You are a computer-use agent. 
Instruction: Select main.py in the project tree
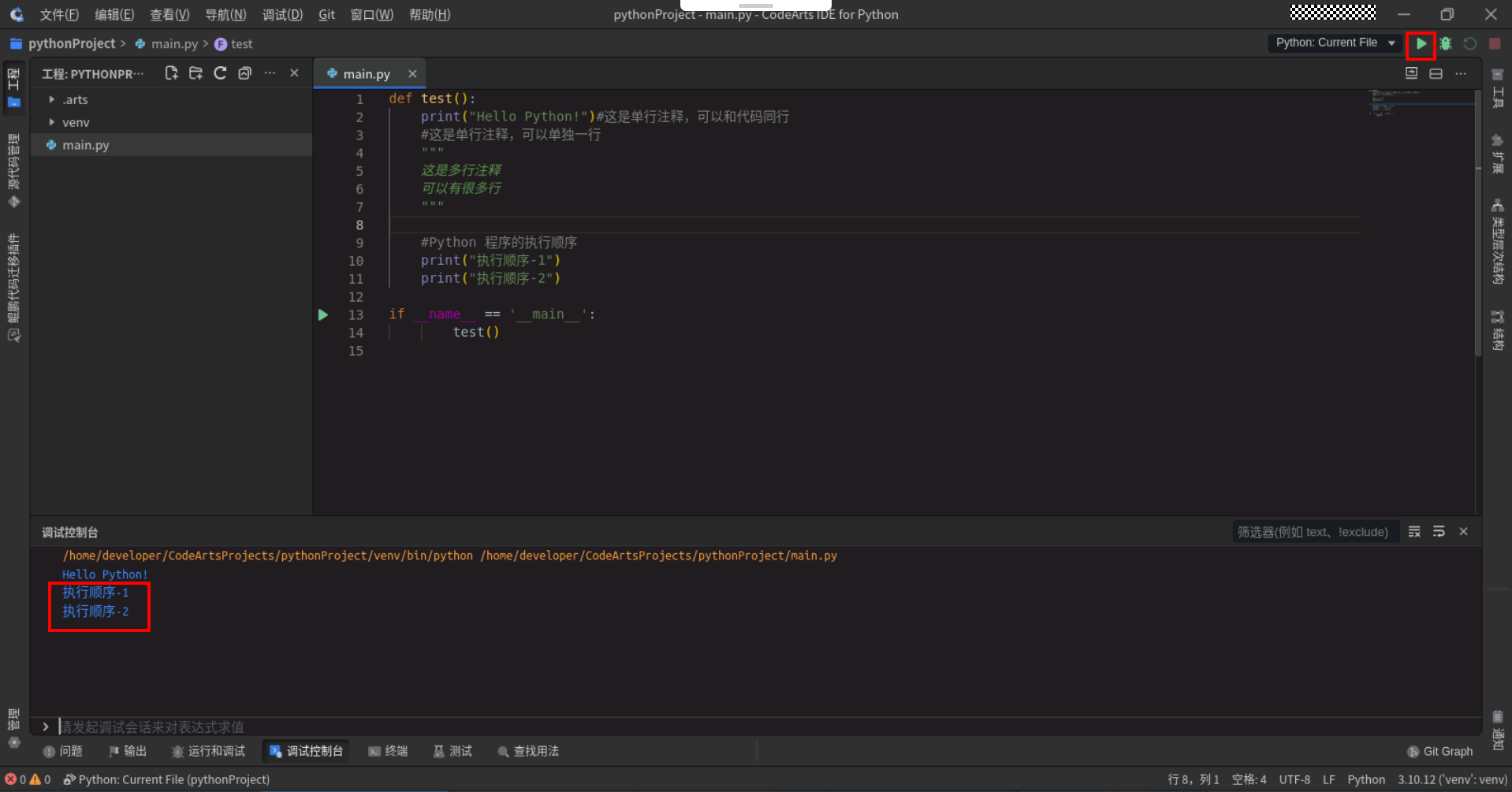[x=171, y=145]
